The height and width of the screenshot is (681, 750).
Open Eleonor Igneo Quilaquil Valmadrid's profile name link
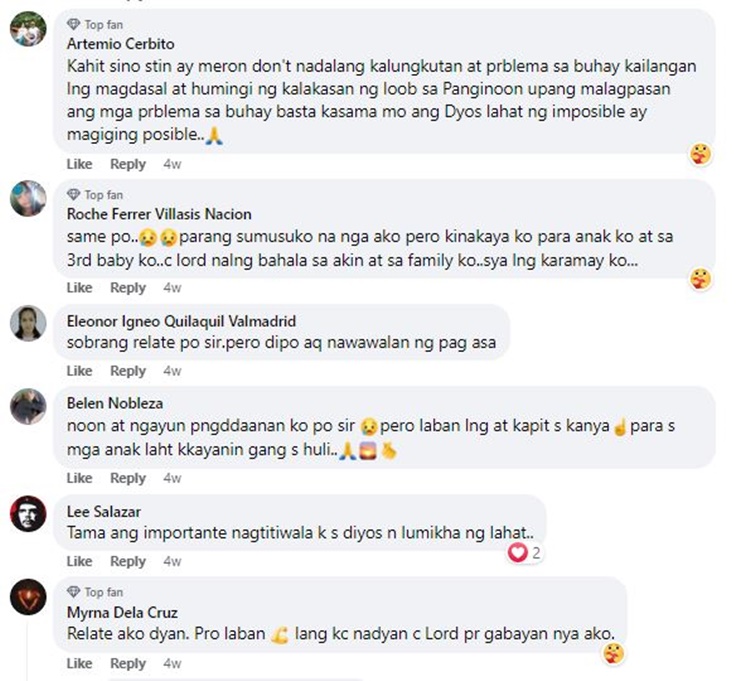[x=181, y=321]
